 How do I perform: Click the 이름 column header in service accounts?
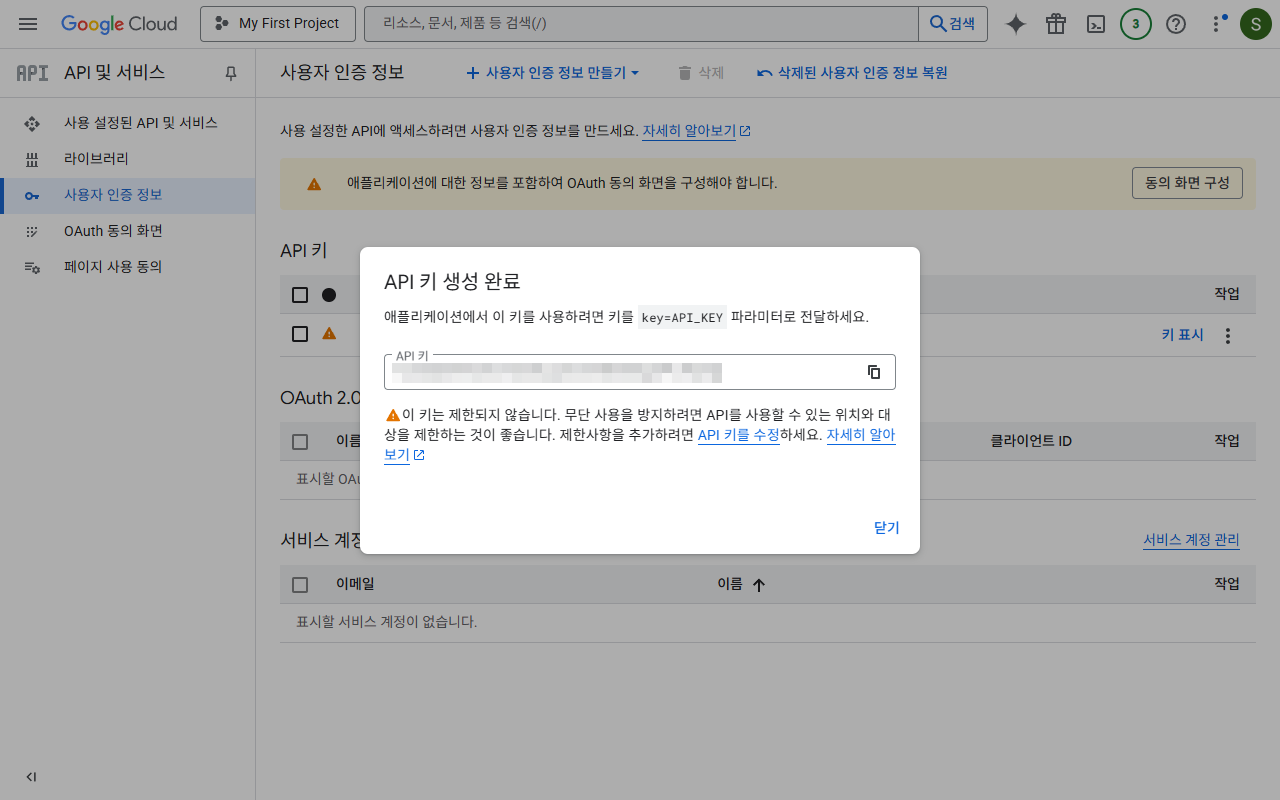click(730, 584)
